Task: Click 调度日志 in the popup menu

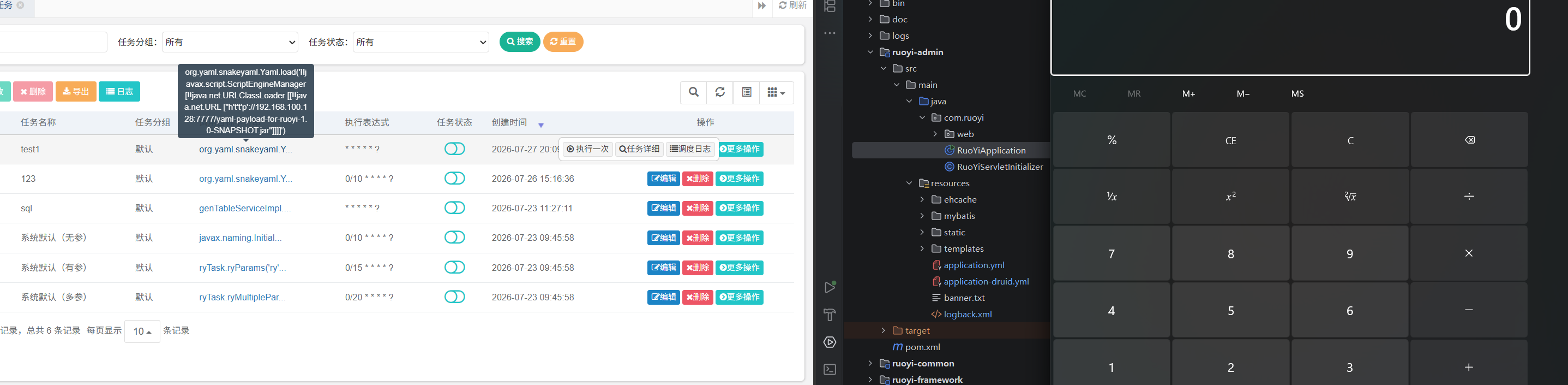Action: click(x=691, y=149)
